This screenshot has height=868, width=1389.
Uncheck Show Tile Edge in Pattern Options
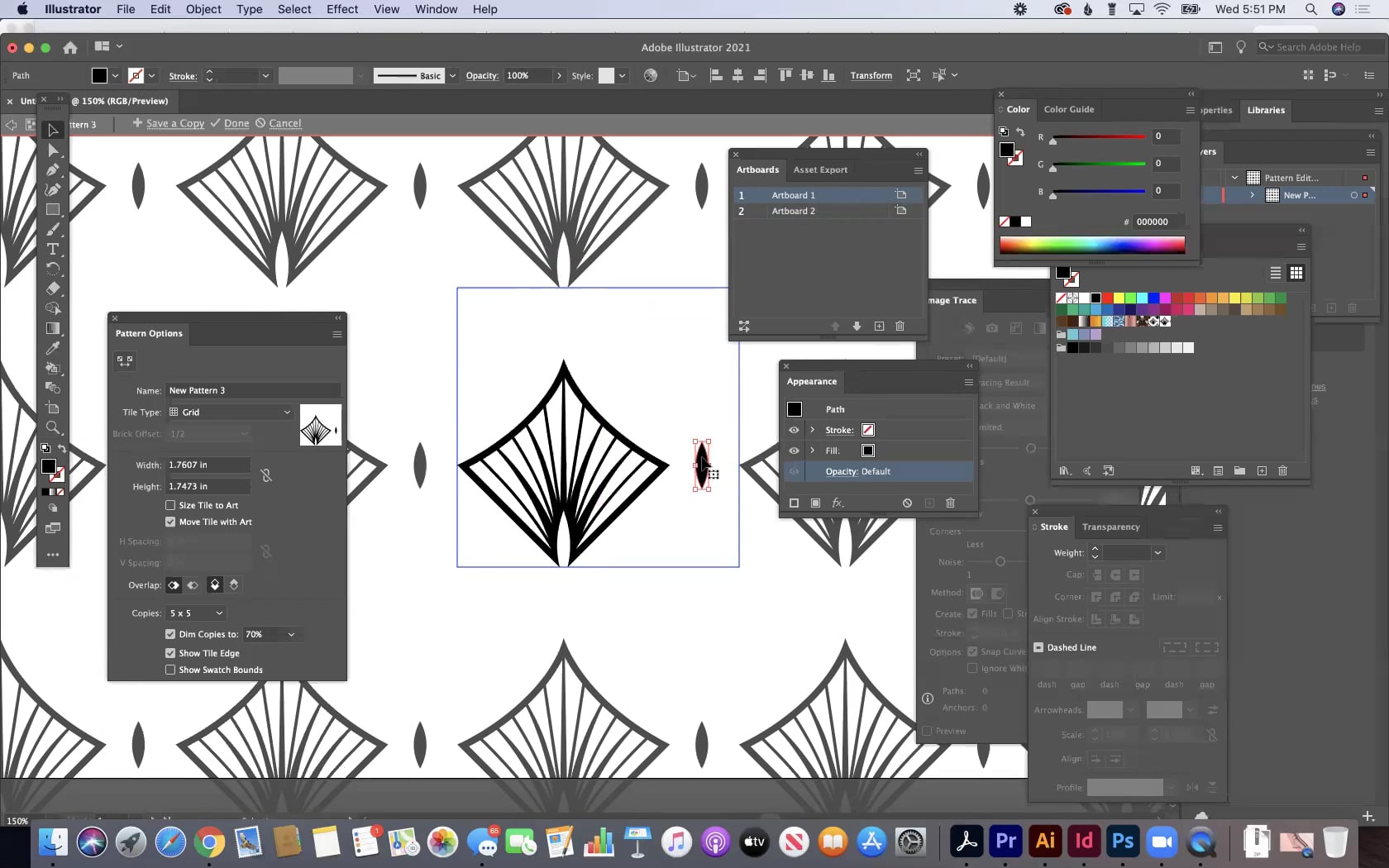click(x=169, y=652)
